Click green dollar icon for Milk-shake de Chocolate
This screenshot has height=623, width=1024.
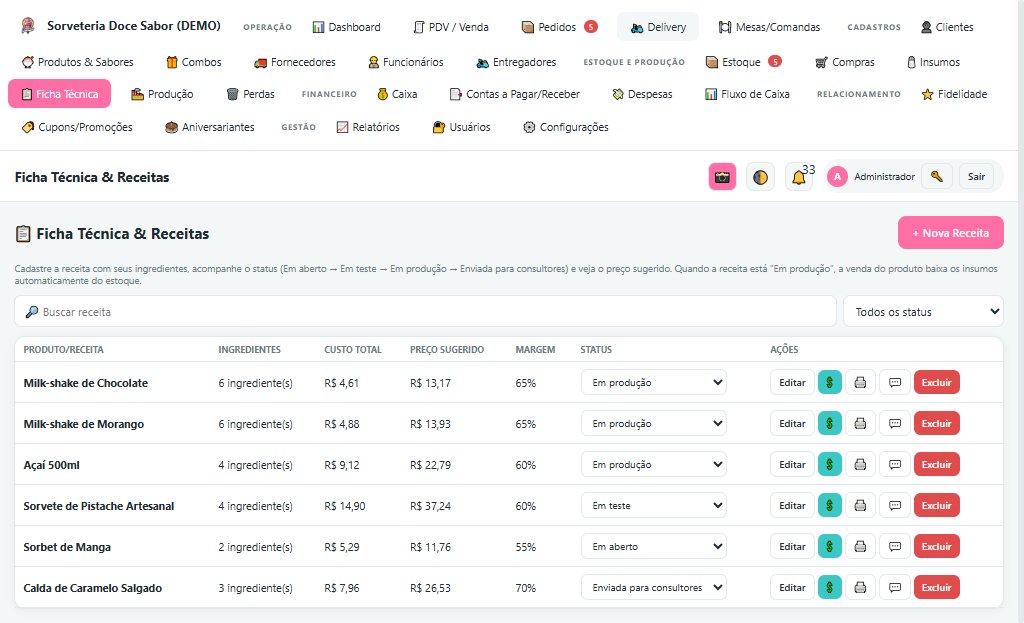coord(829,383)
